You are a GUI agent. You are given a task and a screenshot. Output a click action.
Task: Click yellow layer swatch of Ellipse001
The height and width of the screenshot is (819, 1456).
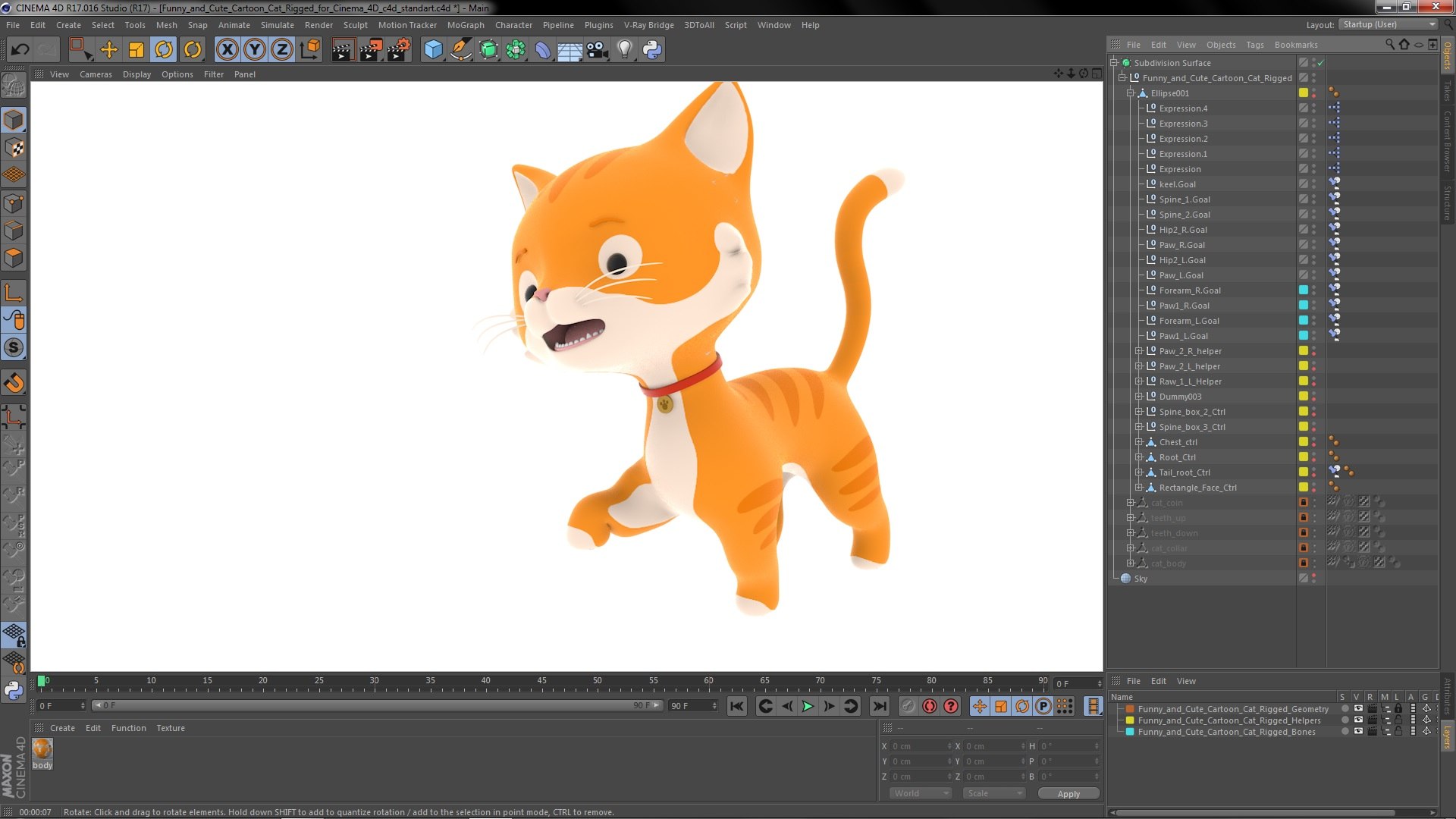[x=1304, y=93]
